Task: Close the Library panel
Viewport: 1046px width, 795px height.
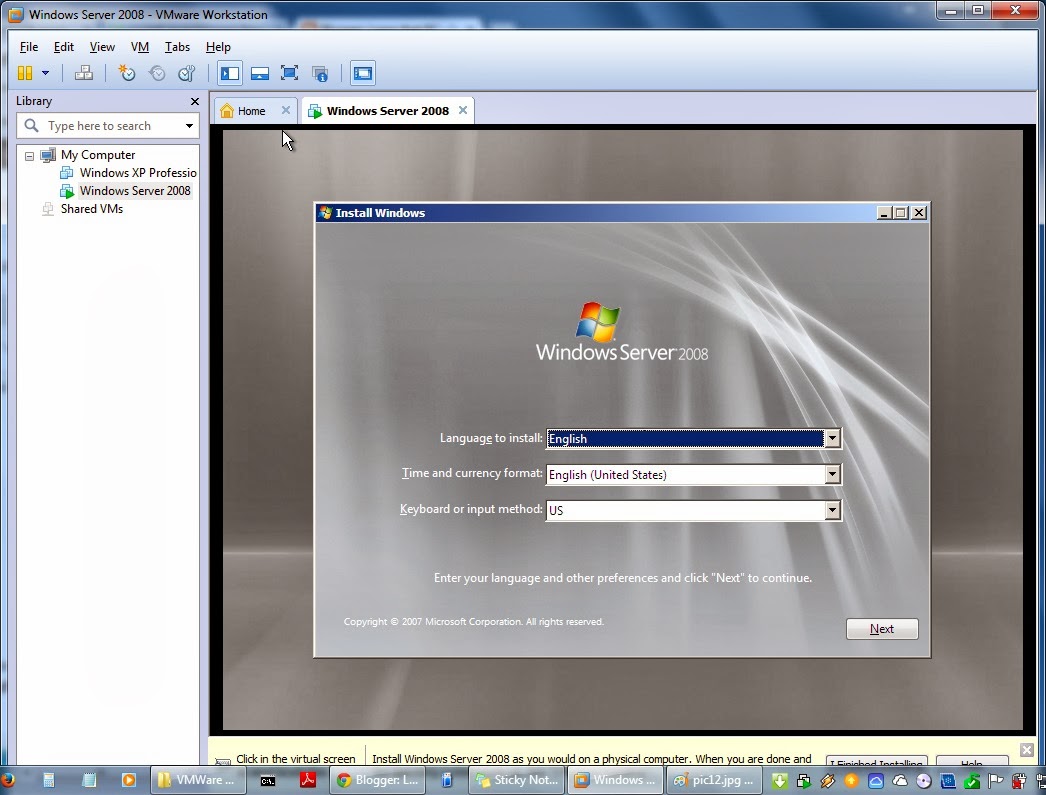Action: (x=195, y=101)
